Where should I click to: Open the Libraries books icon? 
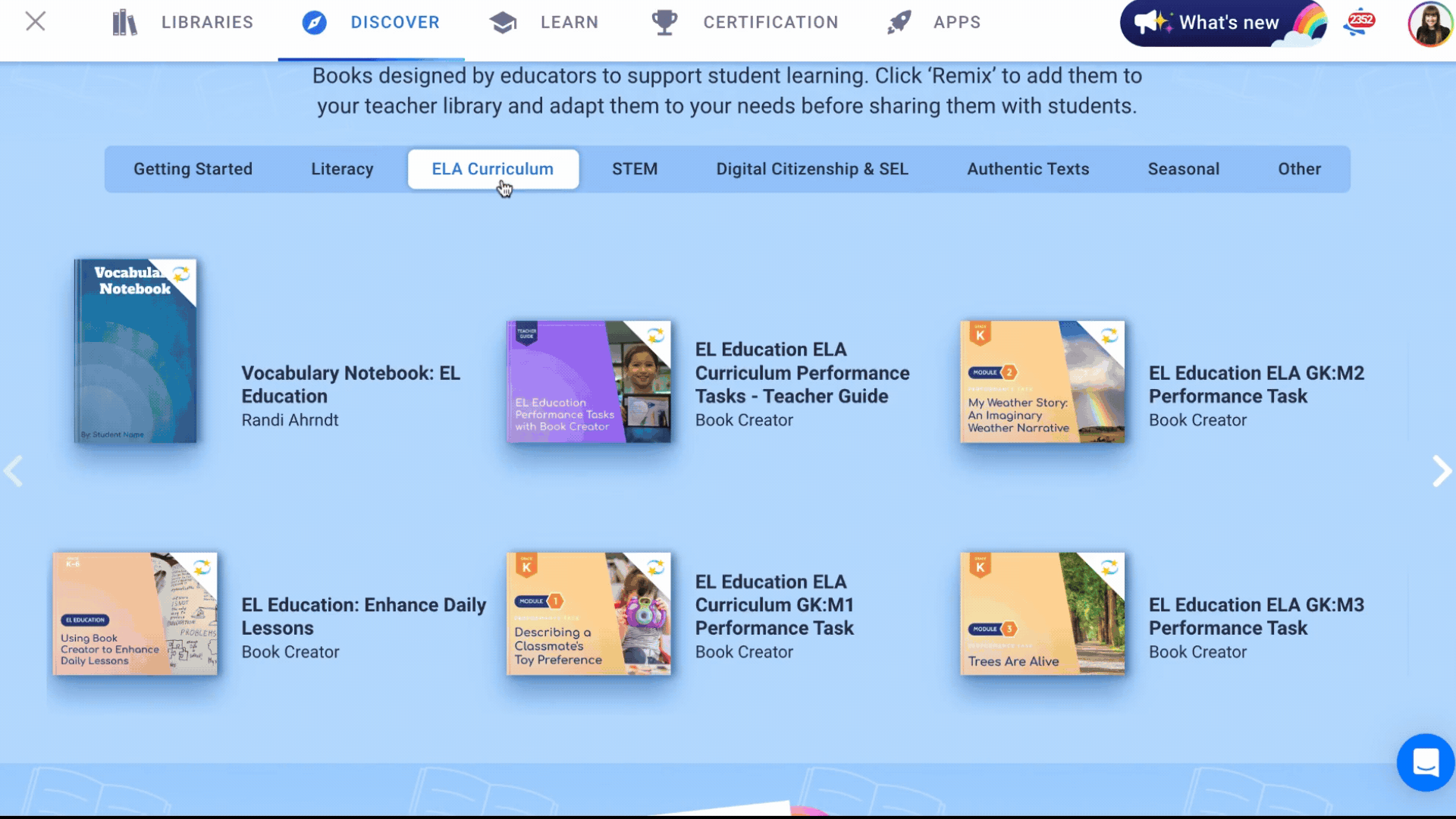click(x=125, y=23)
